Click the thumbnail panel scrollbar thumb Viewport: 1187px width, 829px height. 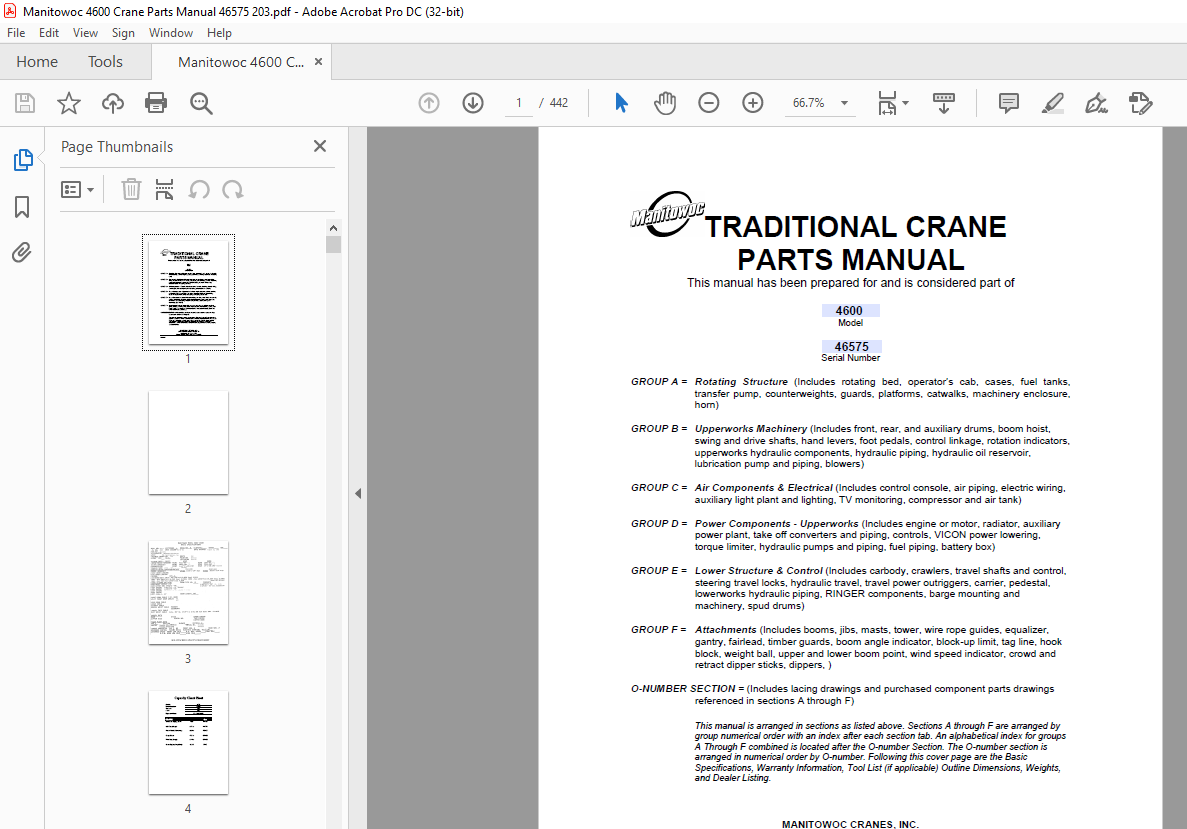click(x=333, y=245)
